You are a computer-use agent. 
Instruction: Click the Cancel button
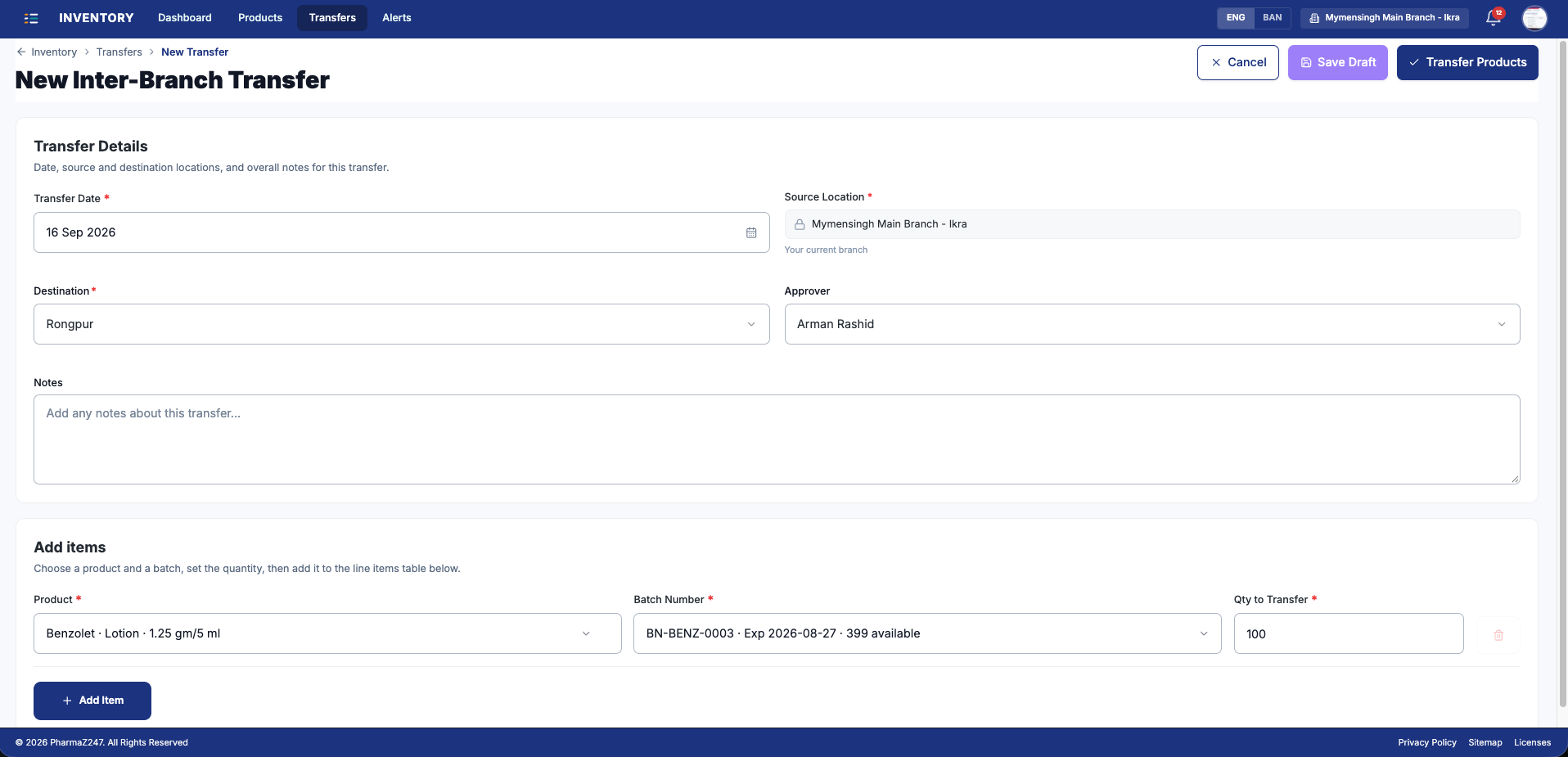coord(1238,62)
